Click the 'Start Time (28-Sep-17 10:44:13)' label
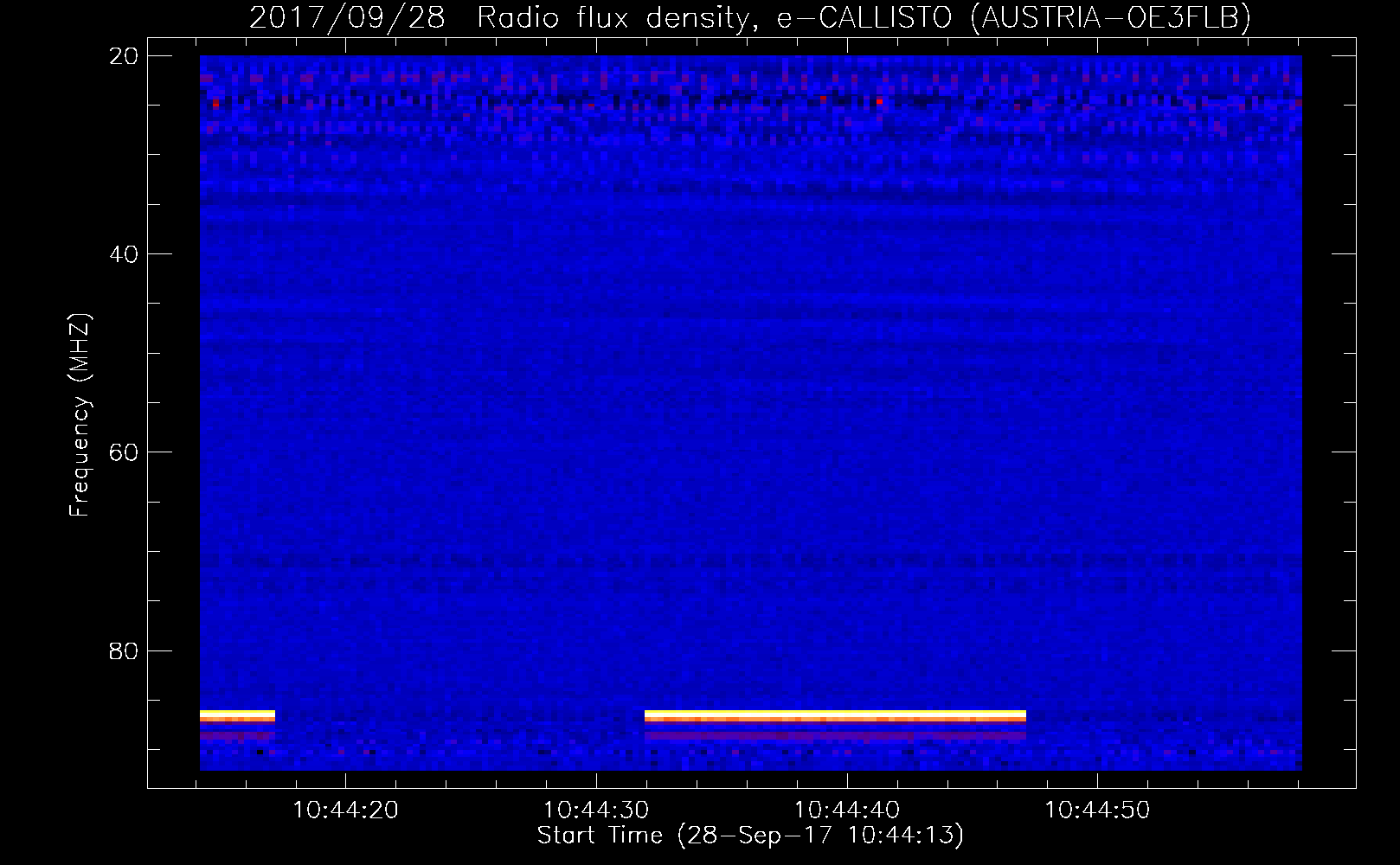Screen dimensions: 1400x865 750,836
